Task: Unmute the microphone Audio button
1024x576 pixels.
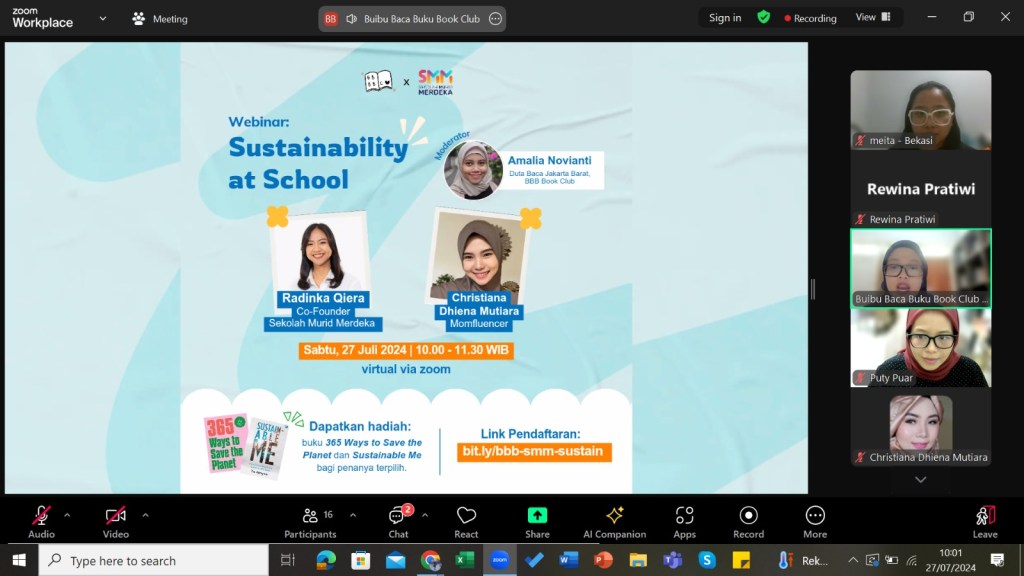Action: [41, 521]
